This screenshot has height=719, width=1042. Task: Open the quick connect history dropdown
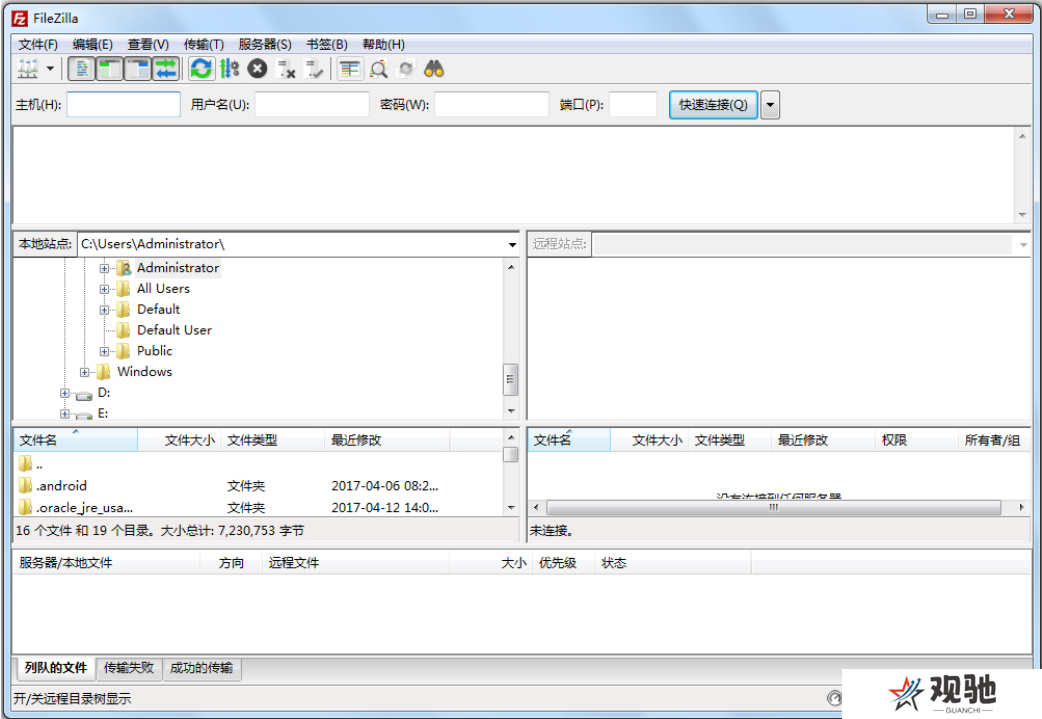click(770, 104)
